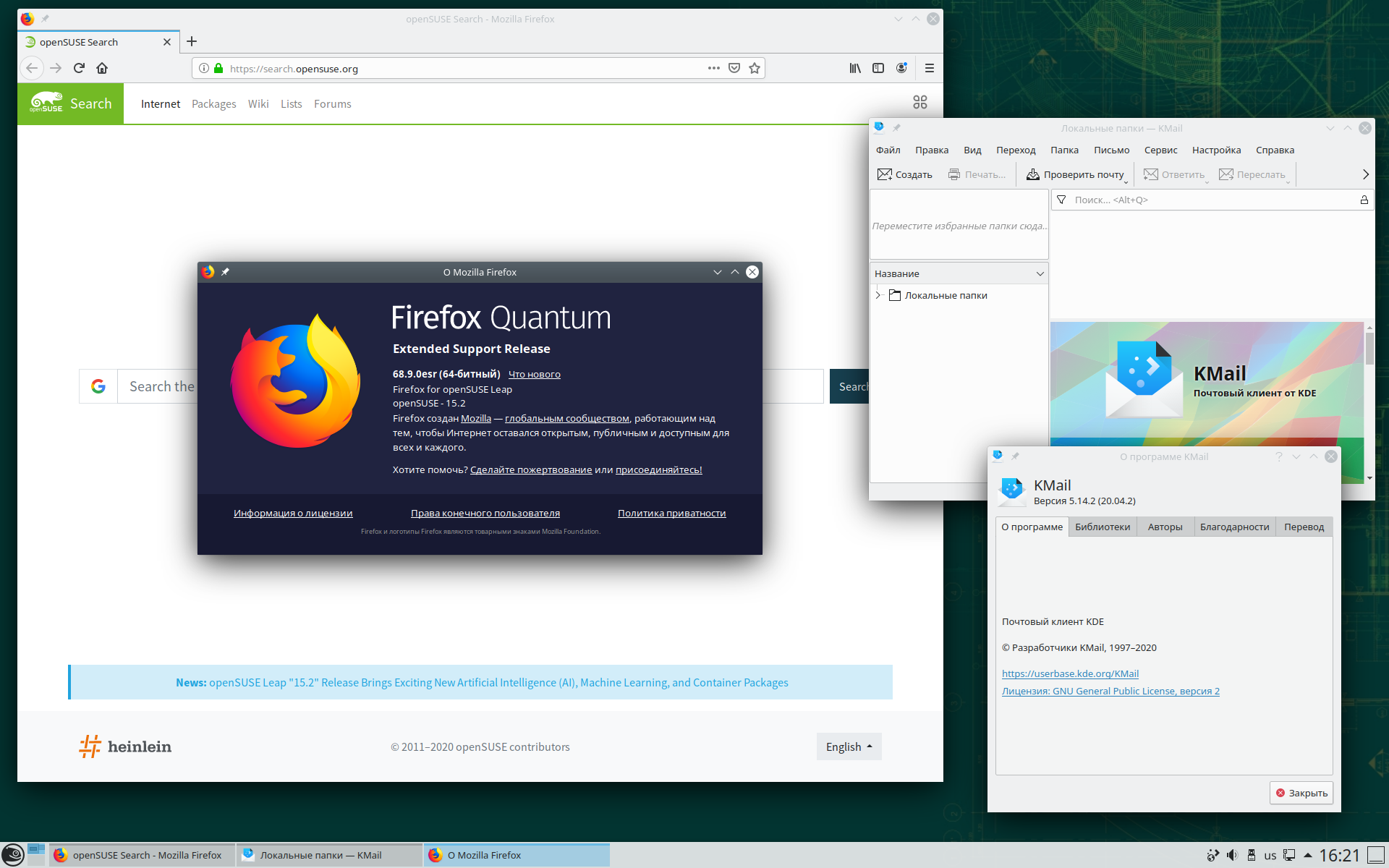Click Ответить in KMail toolbar
The image size is (1389, 868).
click(x=1174, y=174)
